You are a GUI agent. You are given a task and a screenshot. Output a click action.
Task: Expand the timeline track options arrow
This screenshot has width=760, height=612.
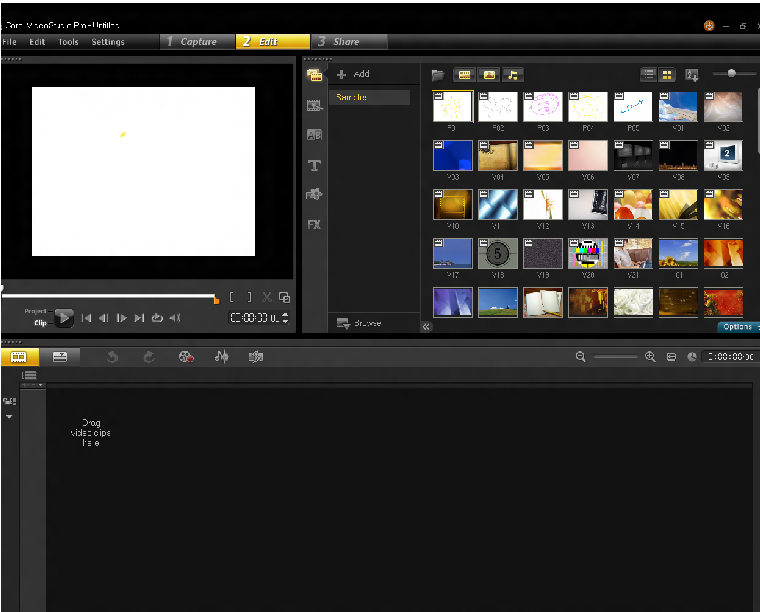tap(9, 417)
